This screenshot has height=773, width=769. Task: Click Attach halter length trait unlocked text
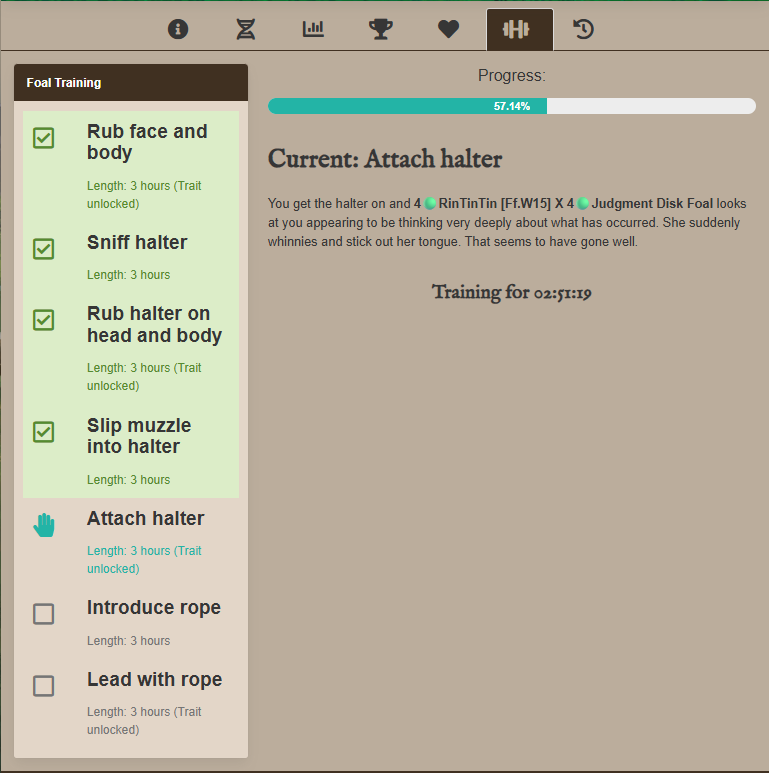[x=144, y=560]
